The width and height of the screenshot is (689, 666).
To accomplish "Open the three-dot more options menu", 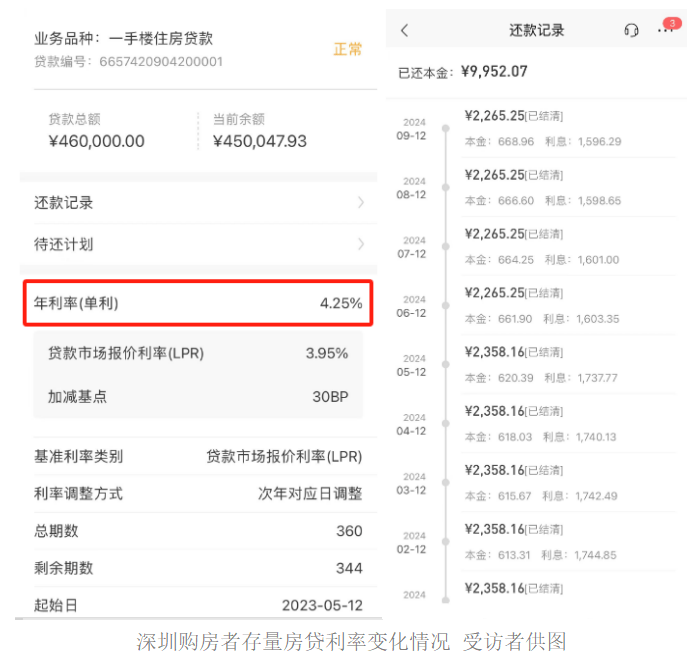I will [x=663, y=32].
